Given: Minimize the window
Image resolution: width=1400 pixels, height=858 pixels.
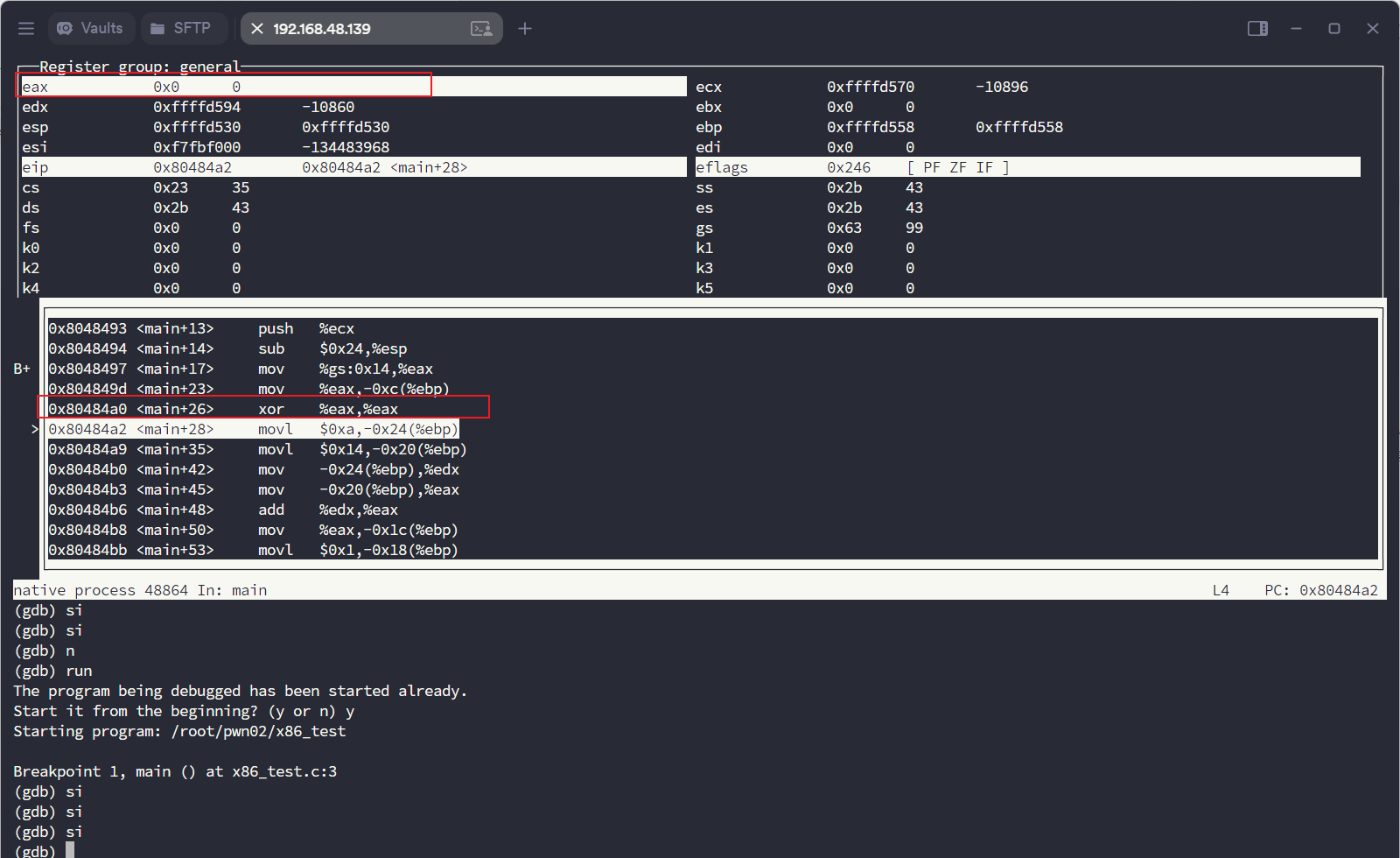Looking at the screenshot, I should 1296,29.
